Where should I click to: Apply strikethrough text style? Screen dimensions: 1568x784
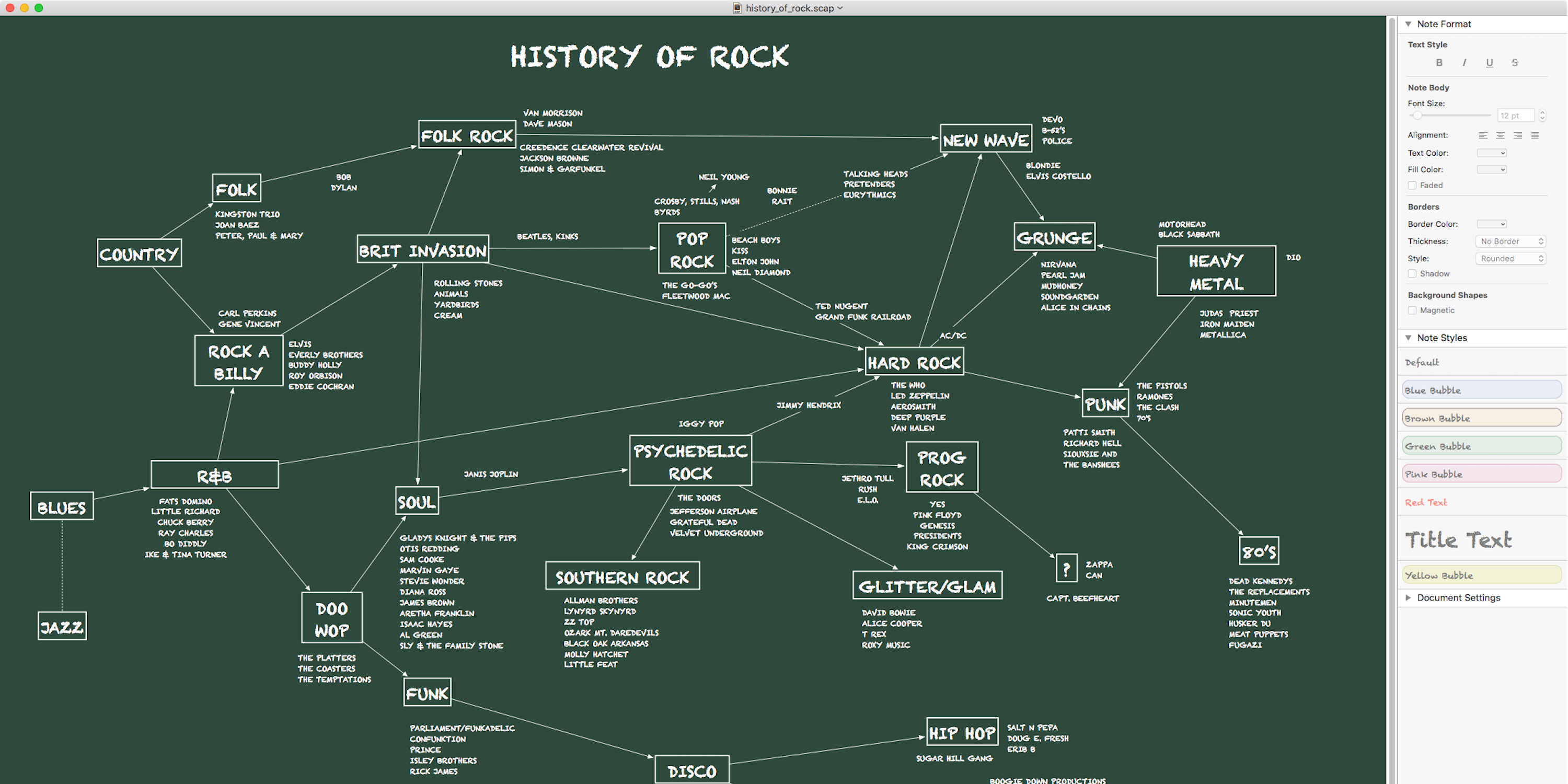coord(1515,62)
